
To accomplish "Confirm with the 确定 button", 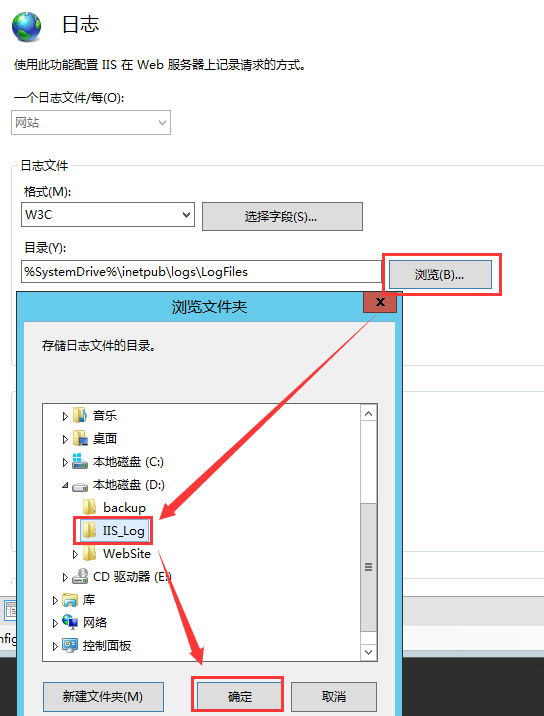I will click(x=239, y=697).
